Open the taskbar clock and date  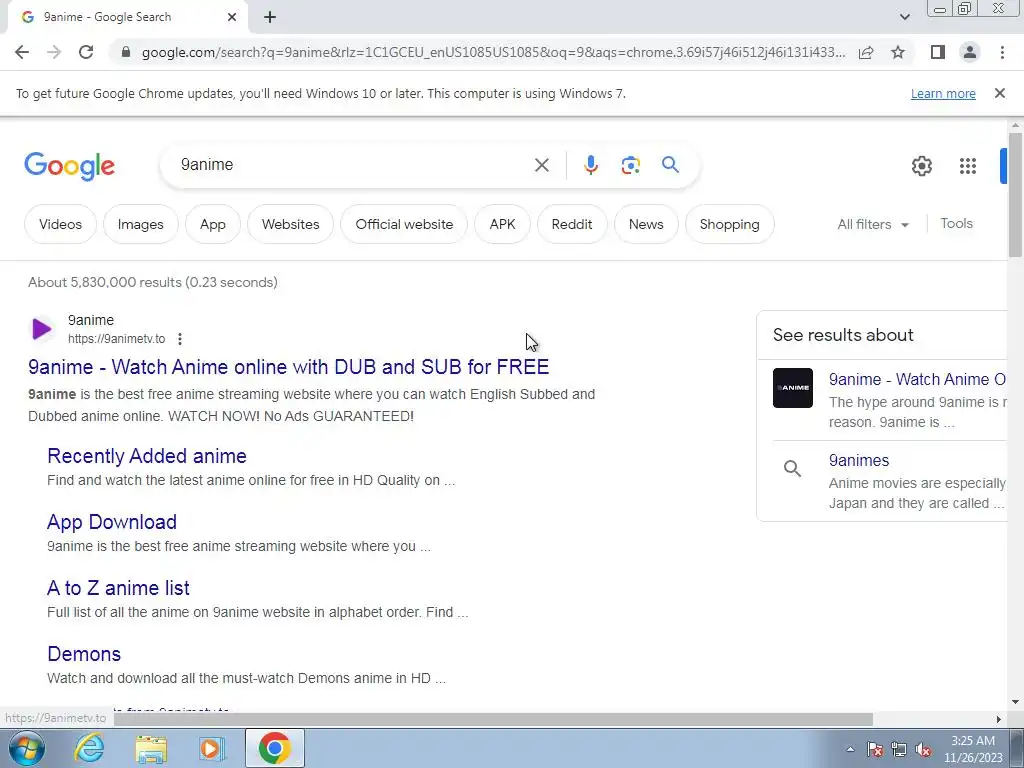973,749
